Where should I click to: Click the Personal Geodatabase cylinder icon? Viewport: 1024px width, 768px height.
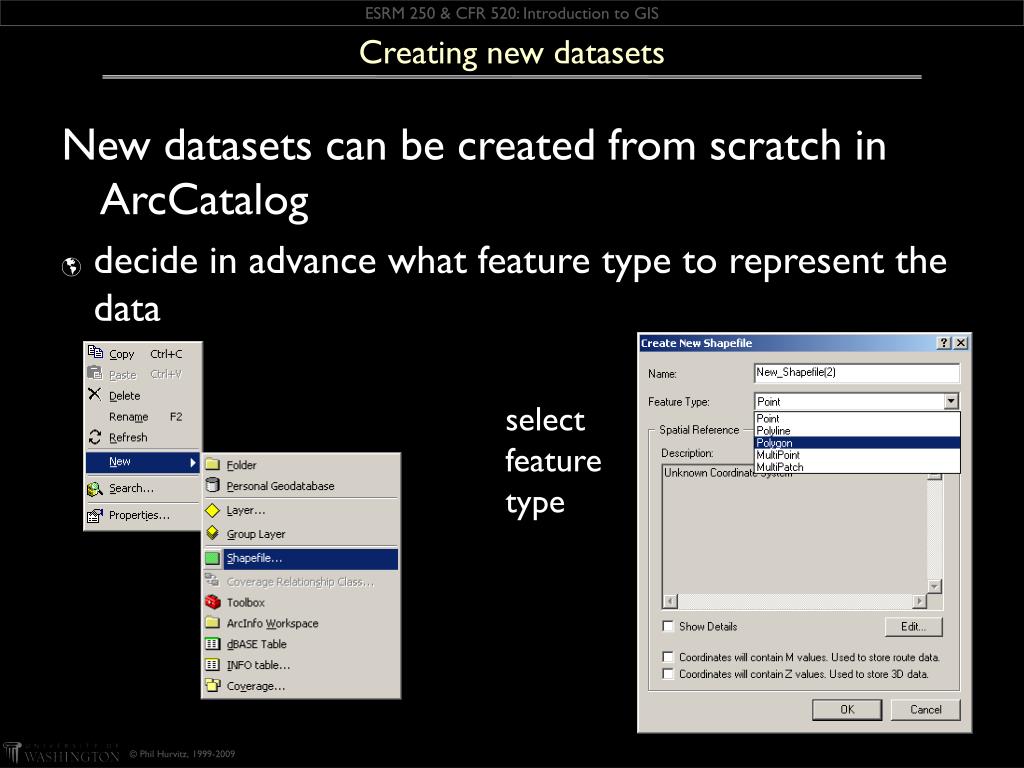[x=212, y=485]
